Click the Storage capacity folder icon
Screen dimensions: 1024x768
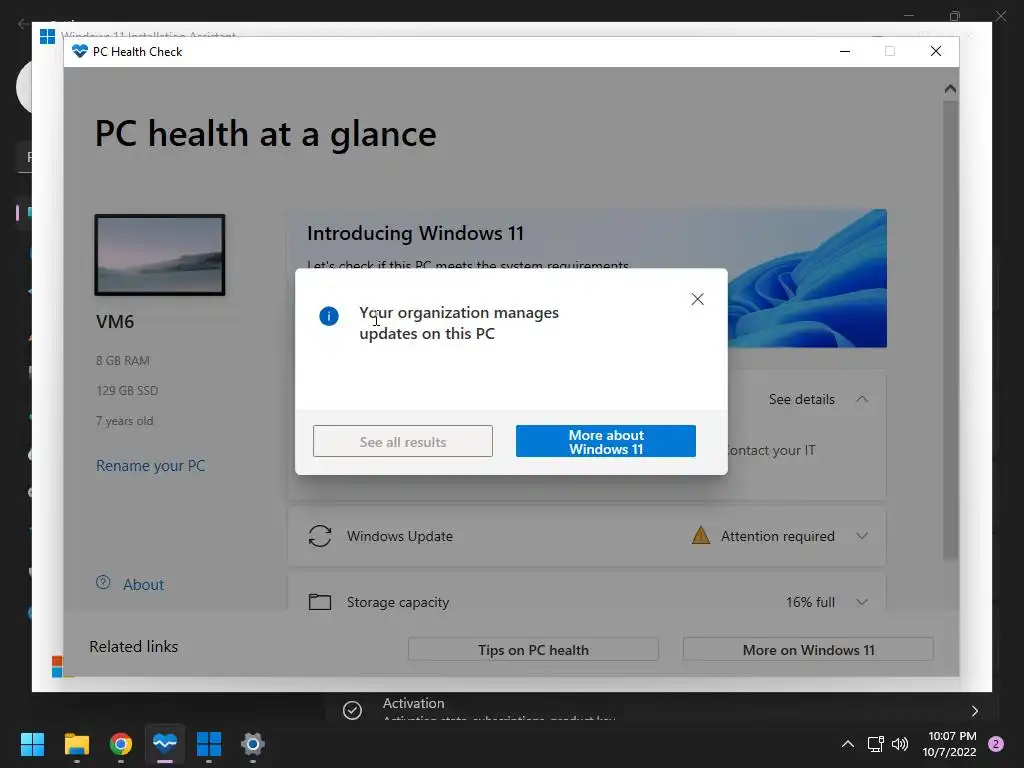pyautogui.click(x=320, y=601)
